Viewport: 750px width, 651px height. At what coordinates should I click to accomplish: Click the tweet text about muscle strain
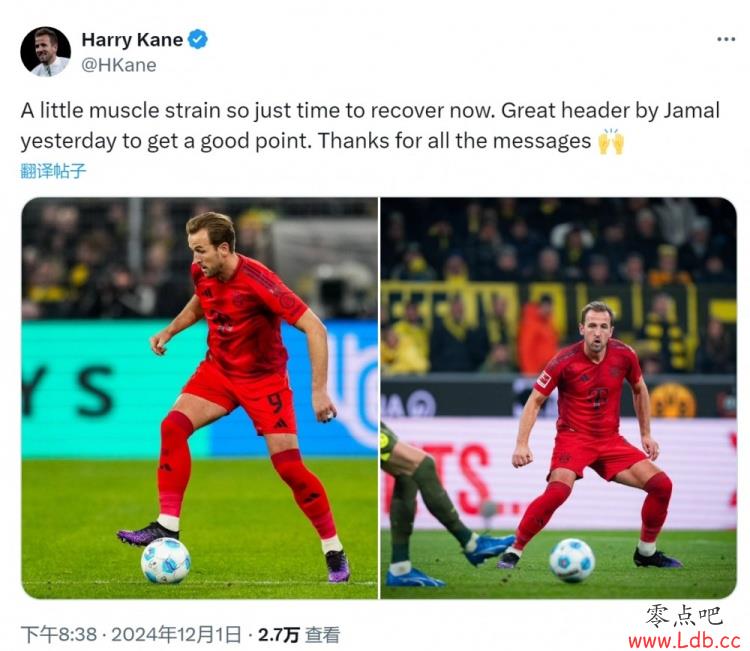[x=370, y=126]
